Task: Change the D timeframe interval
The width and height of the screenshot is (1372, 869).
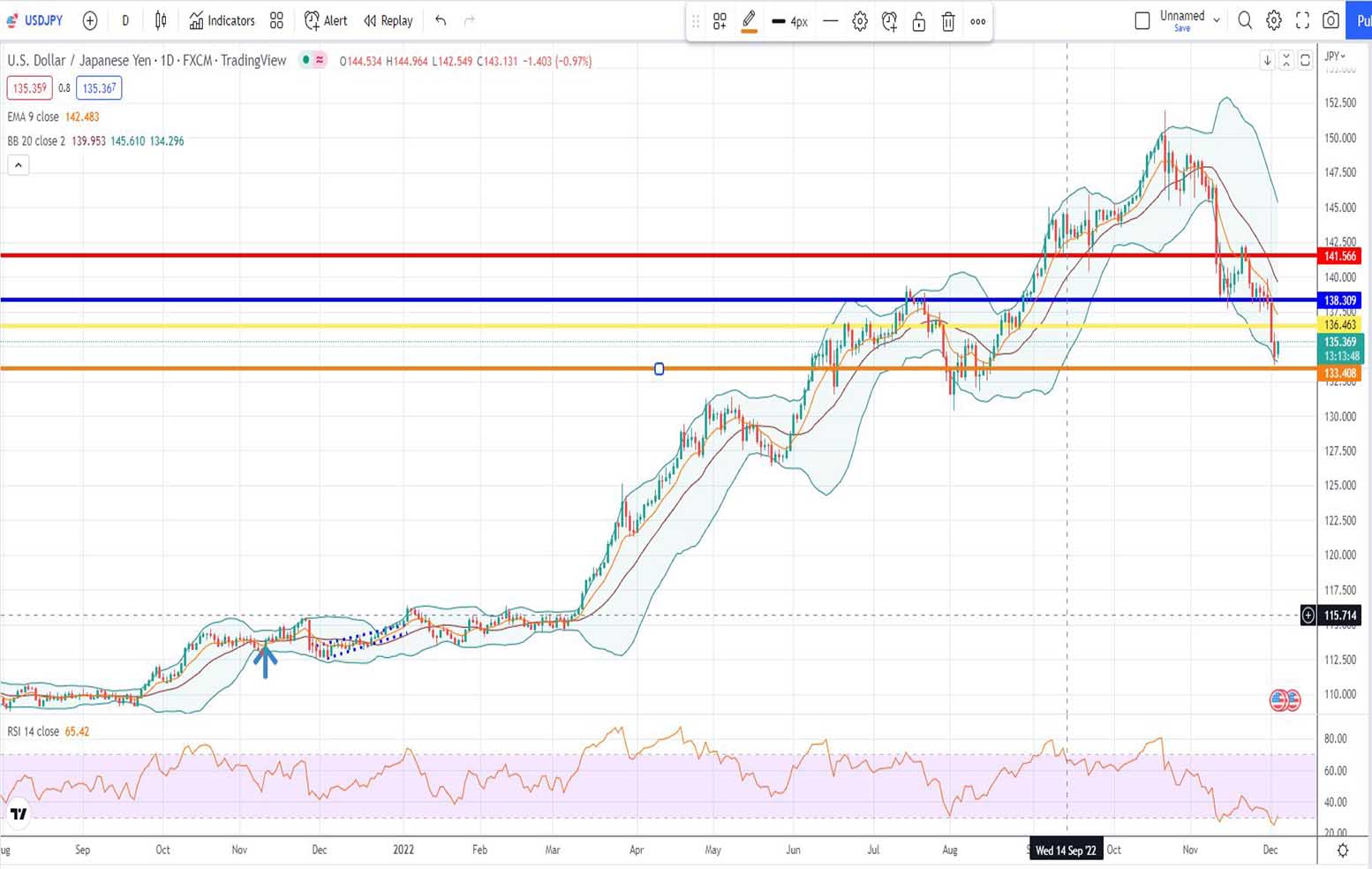Action: [x=125, y=20]
